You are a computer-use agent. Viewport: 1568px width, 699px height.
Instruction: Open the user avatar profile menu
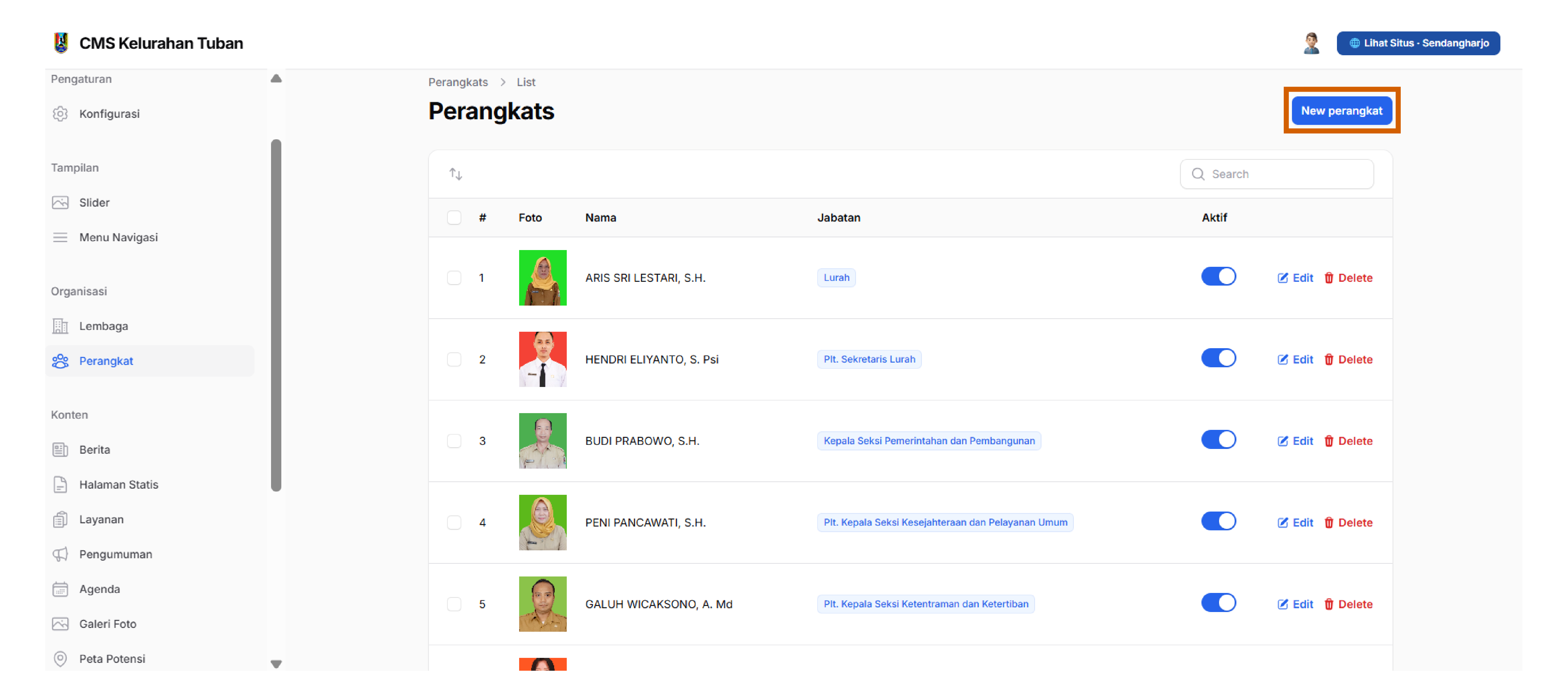(x=1311, y=43)
